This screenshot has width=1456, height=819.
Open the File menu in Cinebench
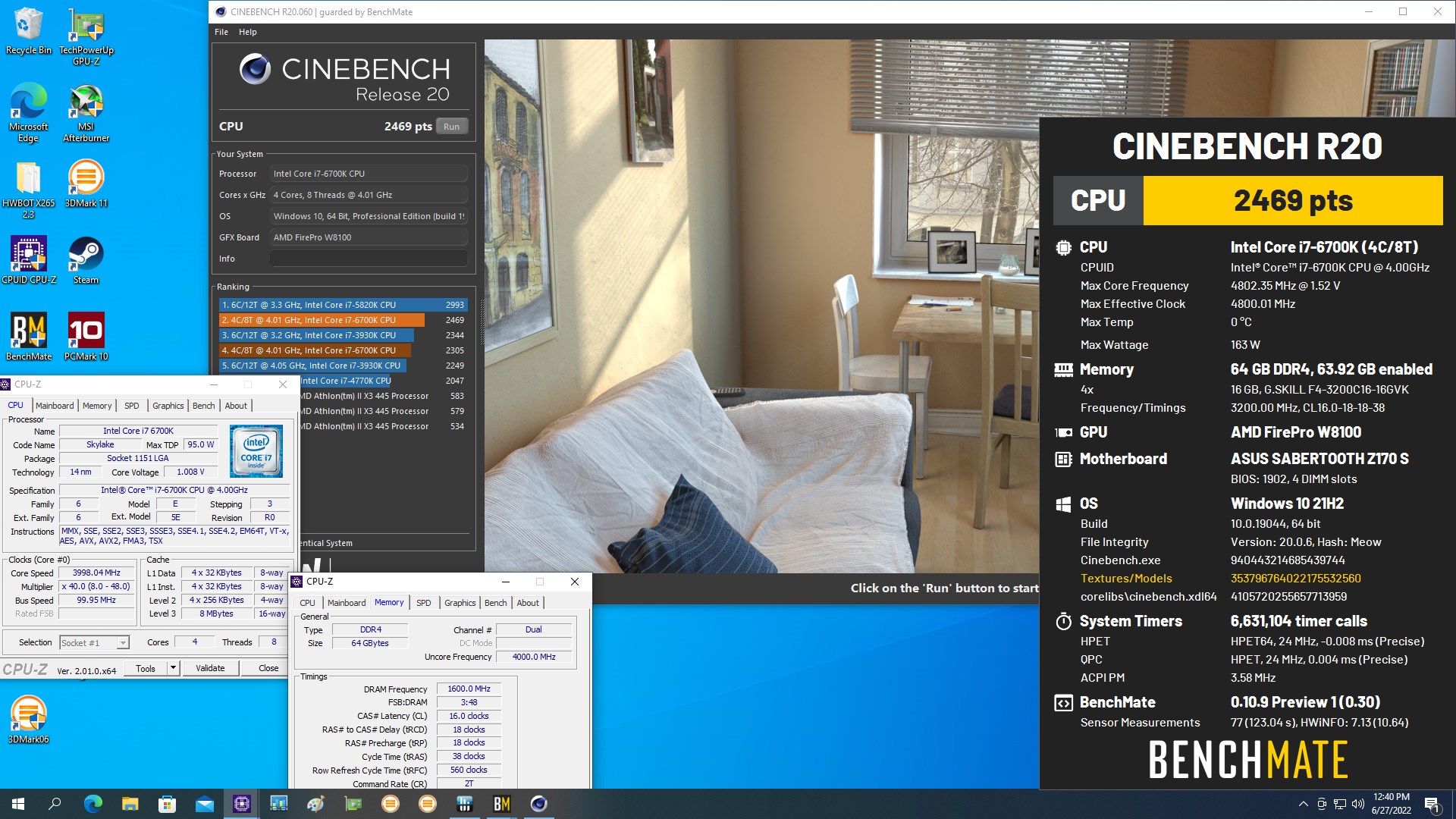221,32
